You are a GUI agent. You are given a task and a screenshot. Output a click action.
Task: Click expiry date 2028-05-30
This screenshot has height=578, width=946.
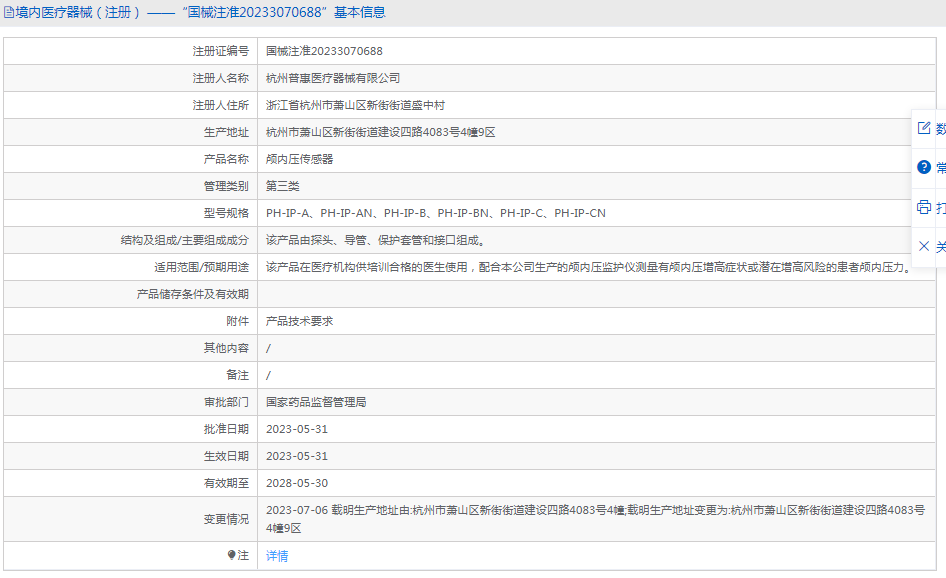coord(297,483)
